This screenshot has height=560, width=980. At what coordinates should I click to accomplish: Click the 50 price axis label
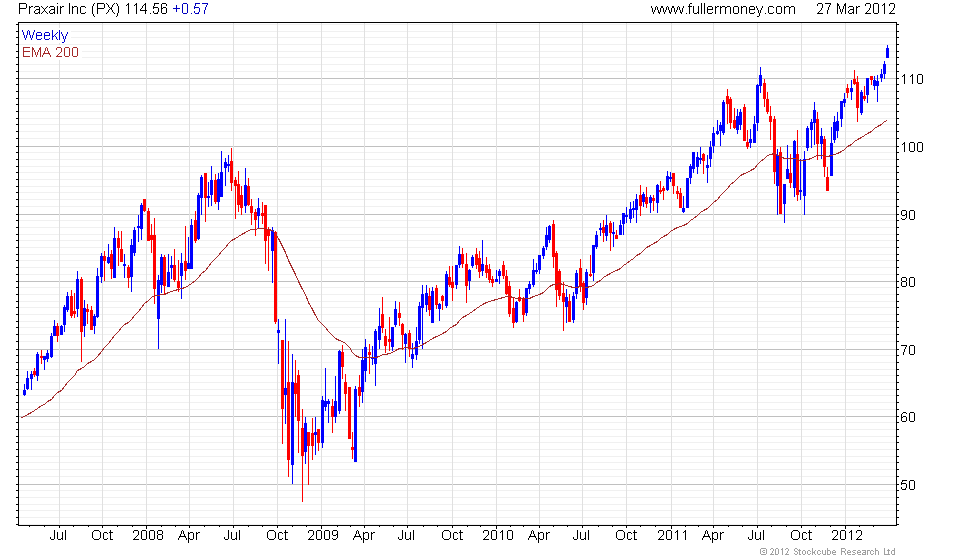coord(908,485)
